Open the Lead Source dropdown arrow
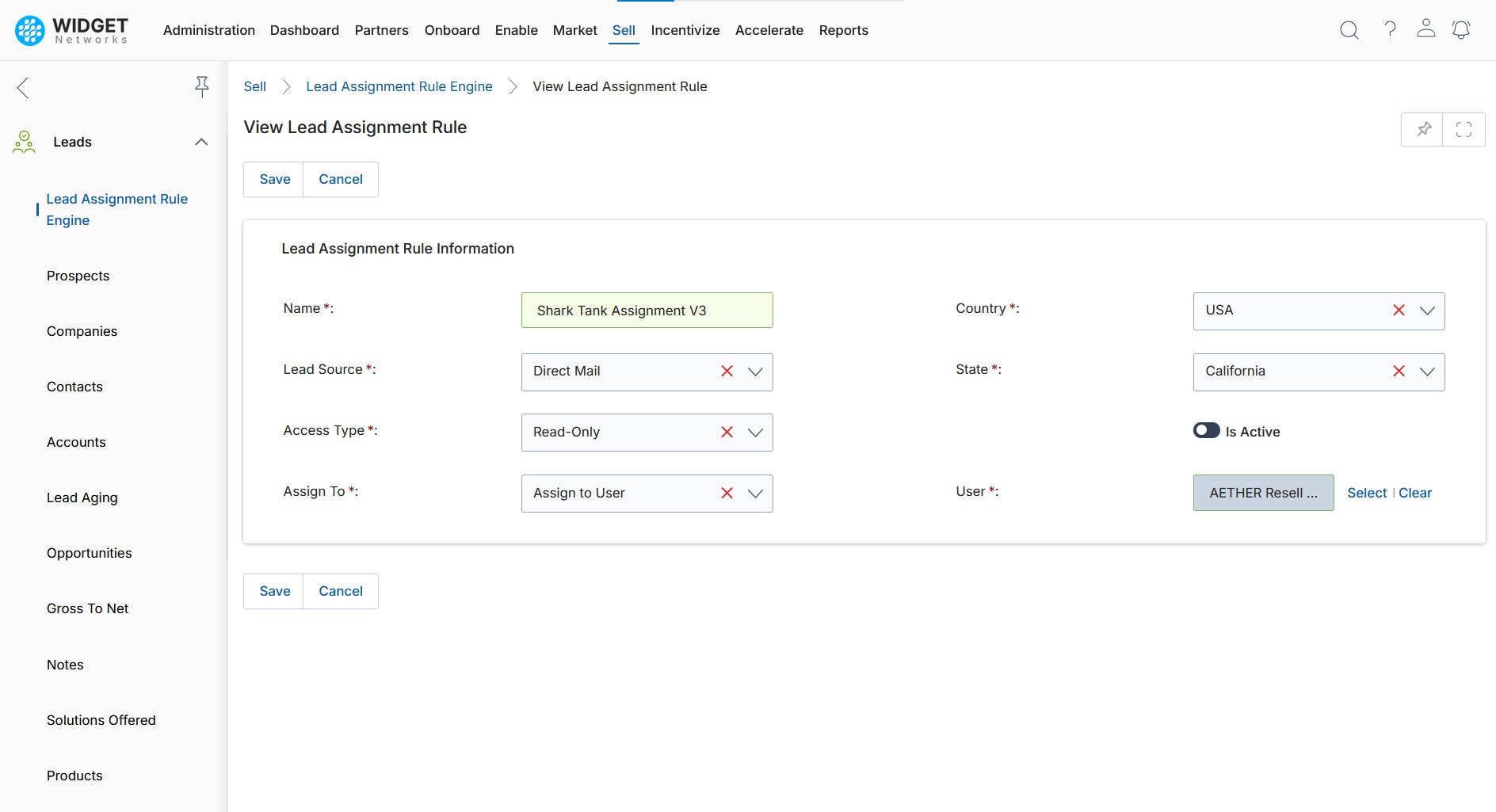This screenshot has height=812, width=1496. coord(755,372)
